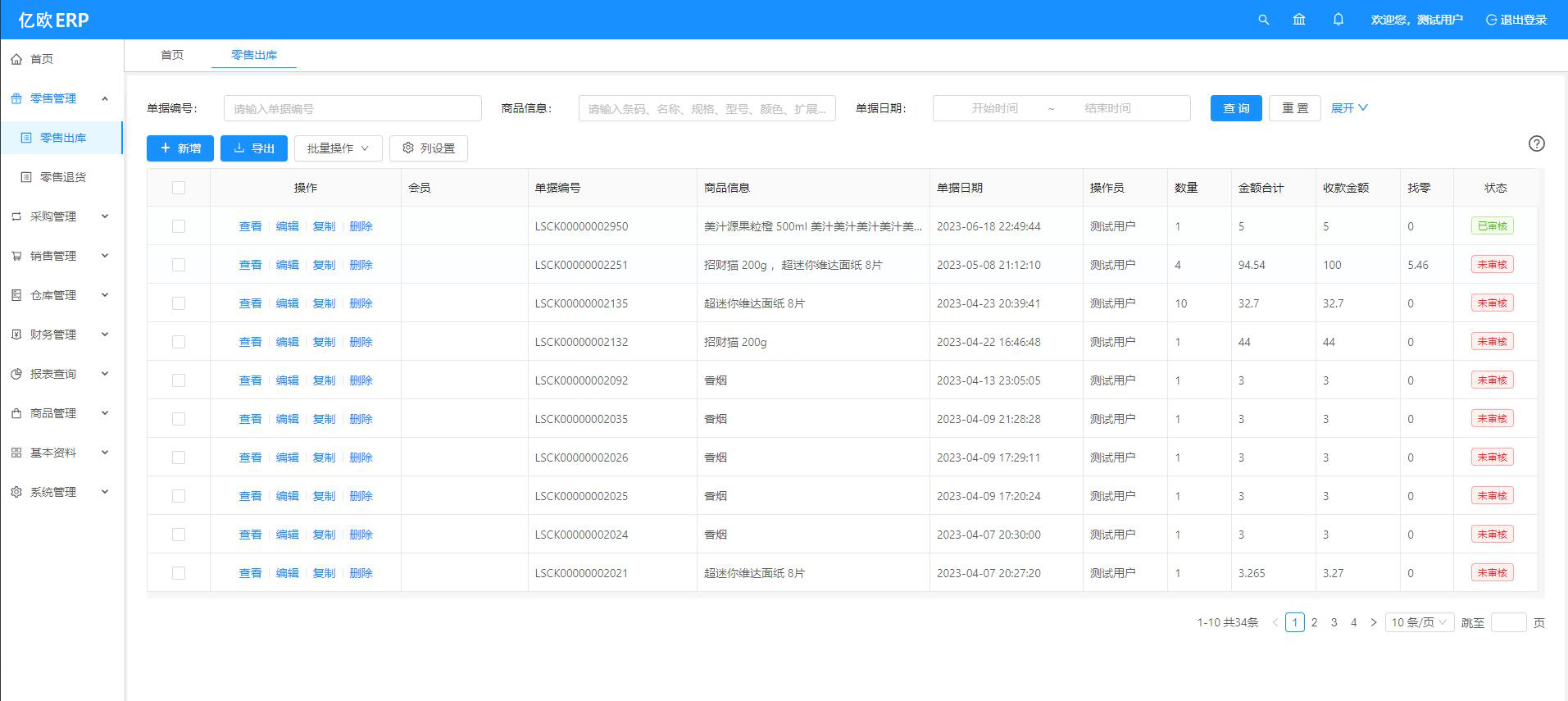Click the 仓库管理 icon in sidebar
Screen dimensions: 1568x701
pyautogui.click(x=16, y=295)
